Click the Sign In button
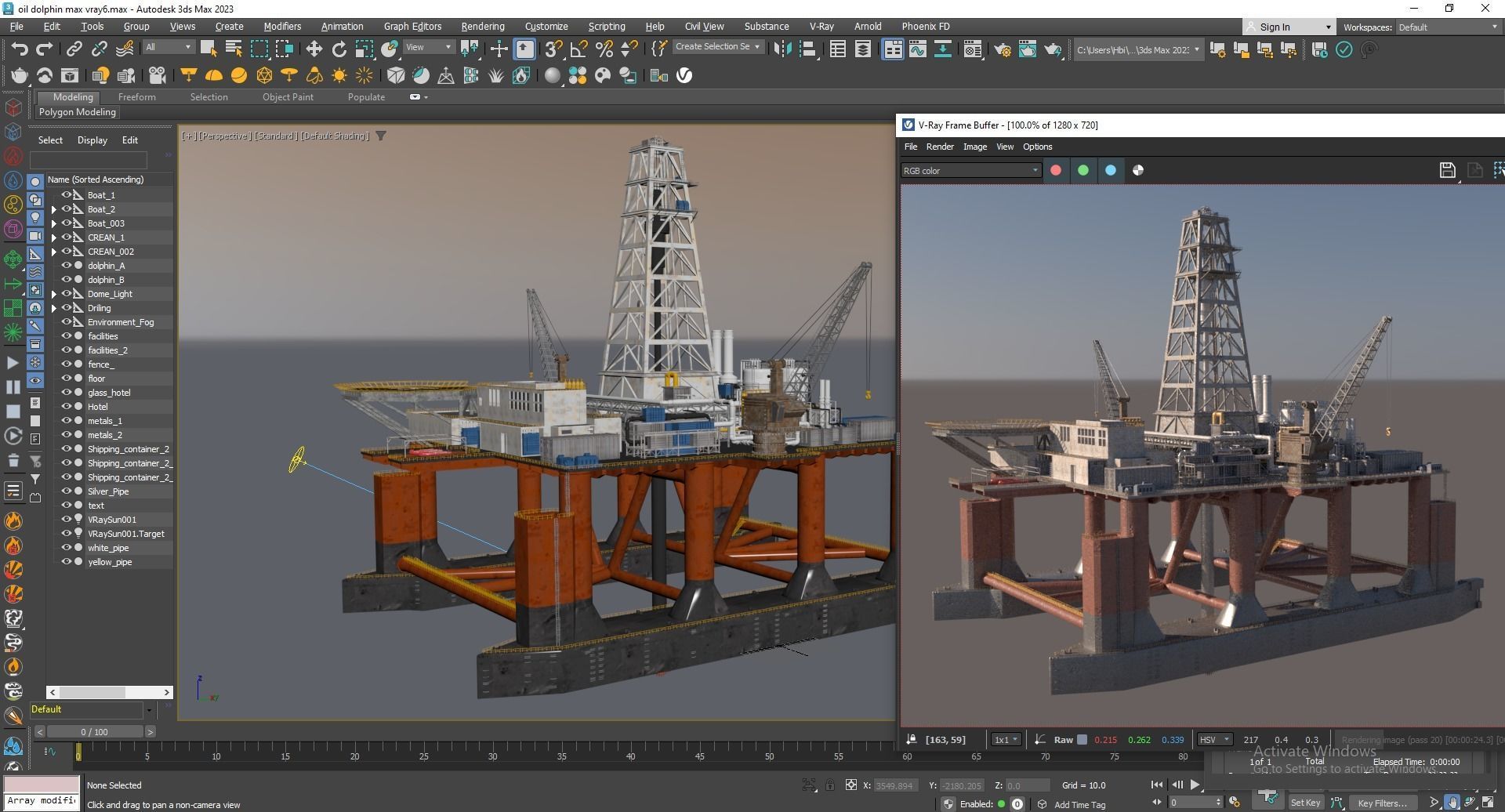 tap(1288, 27)
